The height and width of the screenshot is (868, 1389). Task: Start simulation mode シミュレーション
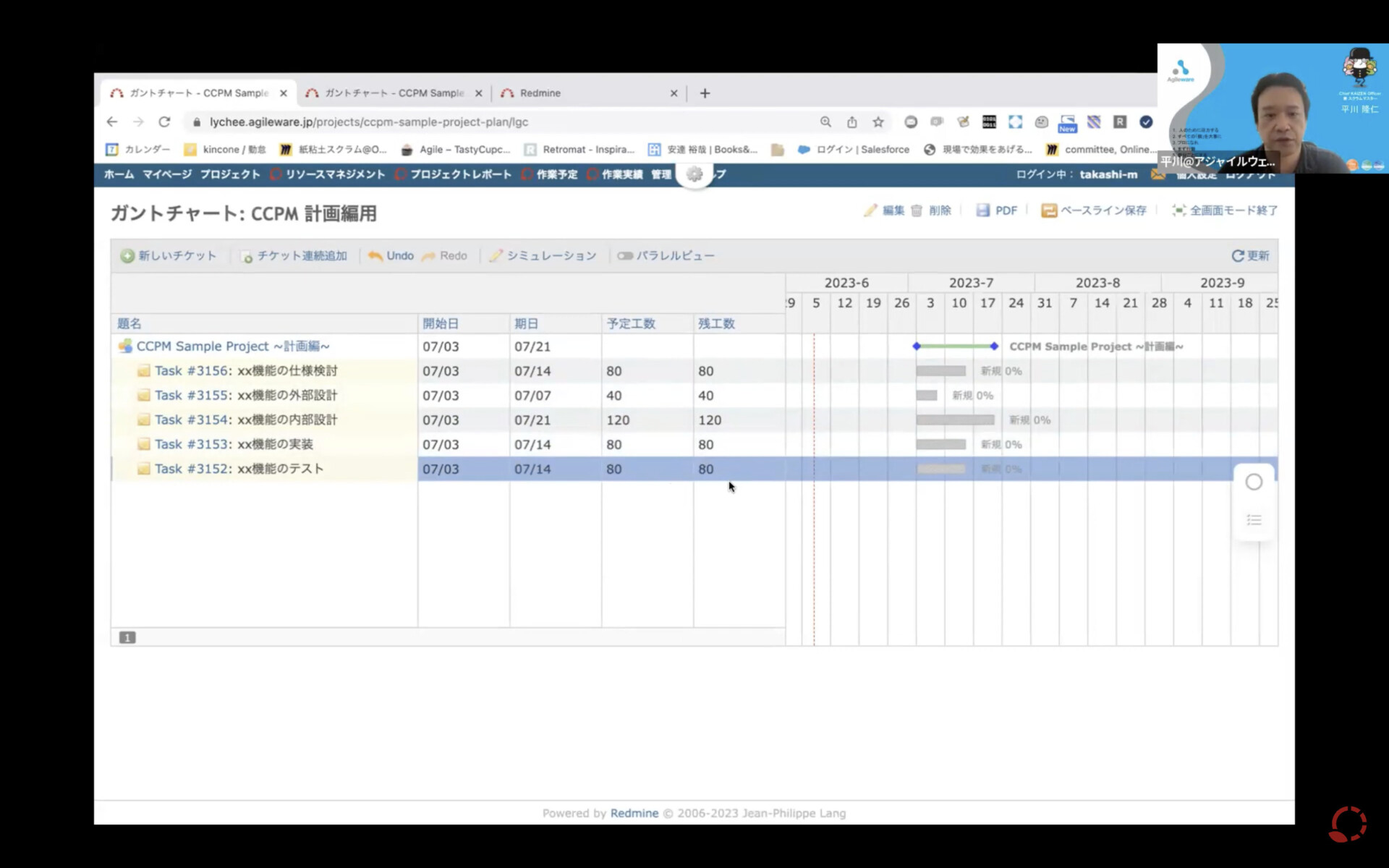coord(543,255)
